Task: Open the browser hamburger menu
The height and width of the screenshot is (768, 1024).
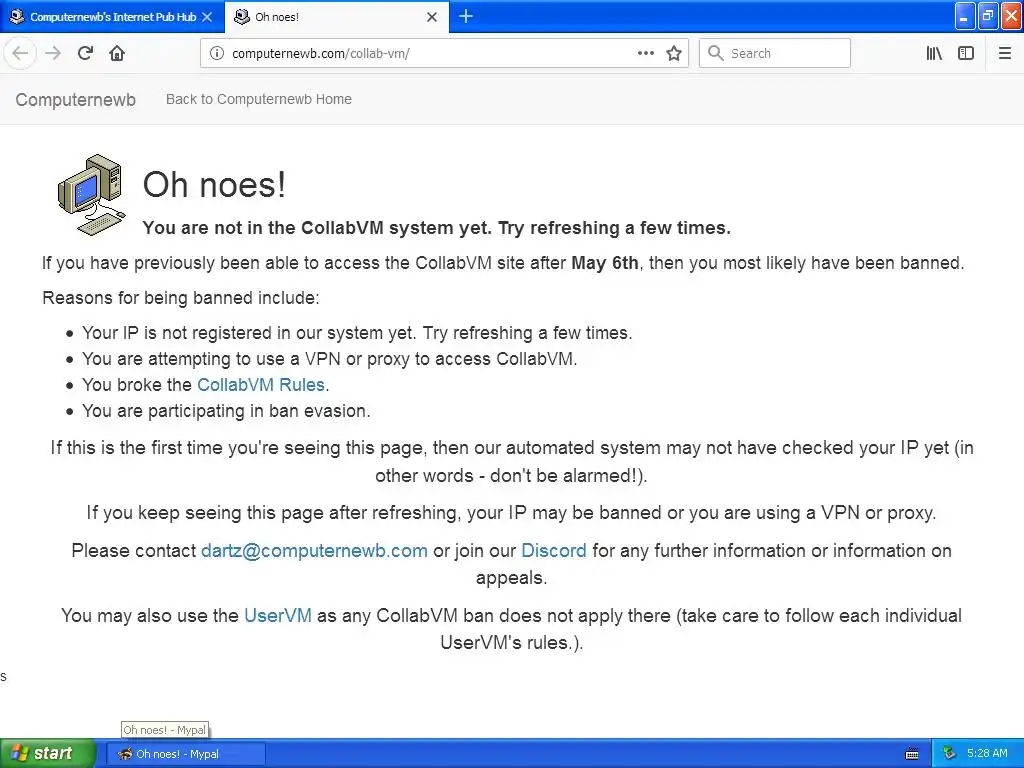Action: click(1004, 53)
